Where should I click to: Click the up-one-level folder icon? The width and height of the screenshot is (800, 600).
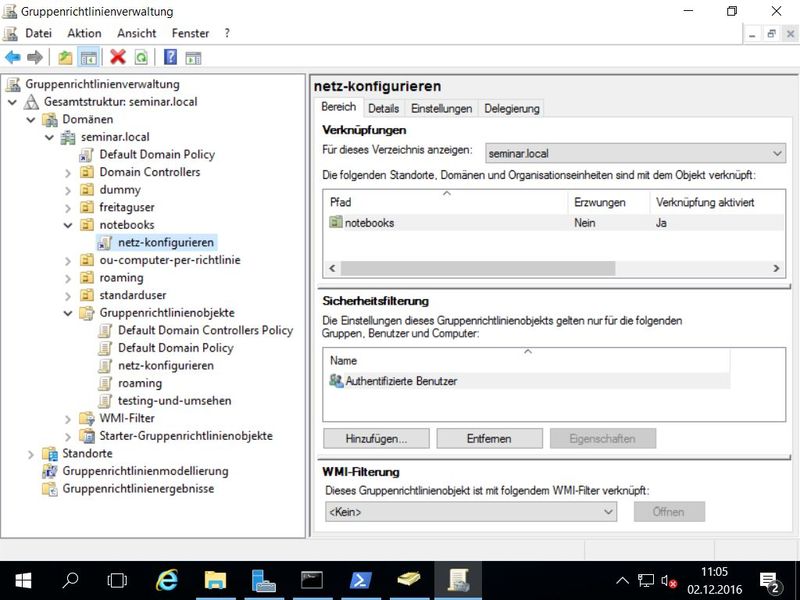[66, 58]
